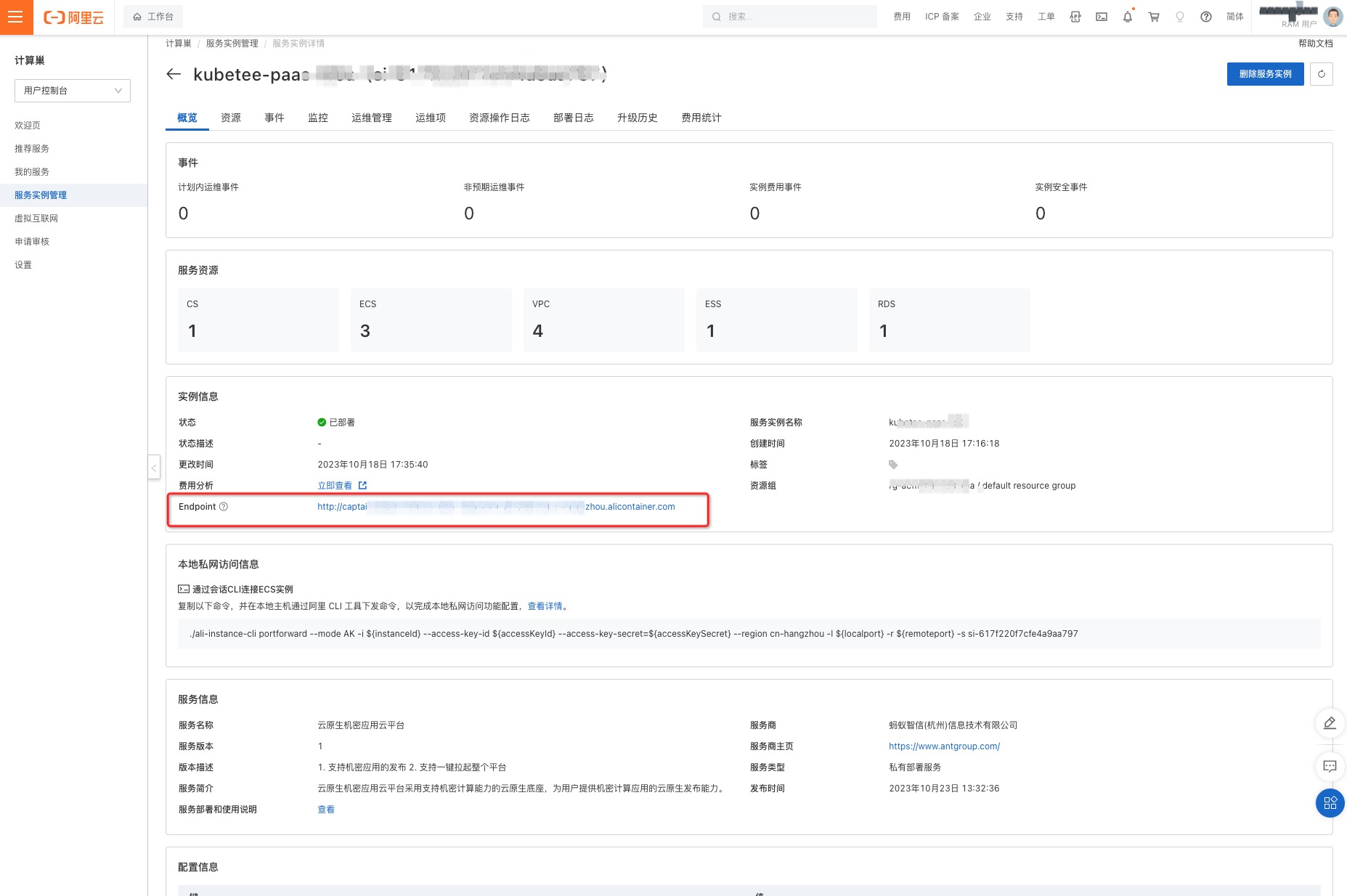This screenshot has height=896, width=1347.
Task: Go to 计算巢 breadcrumb
Action: coord(179,44)
